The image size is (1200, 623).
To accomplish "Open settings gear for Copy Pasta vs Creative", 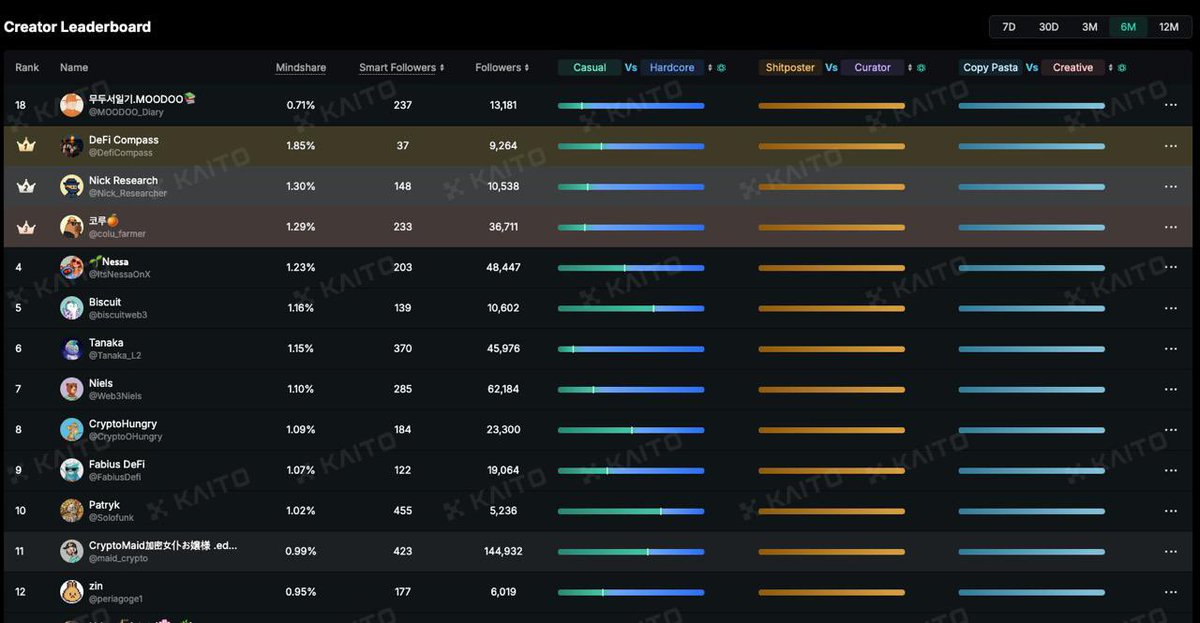I will tap(1122, 68).
